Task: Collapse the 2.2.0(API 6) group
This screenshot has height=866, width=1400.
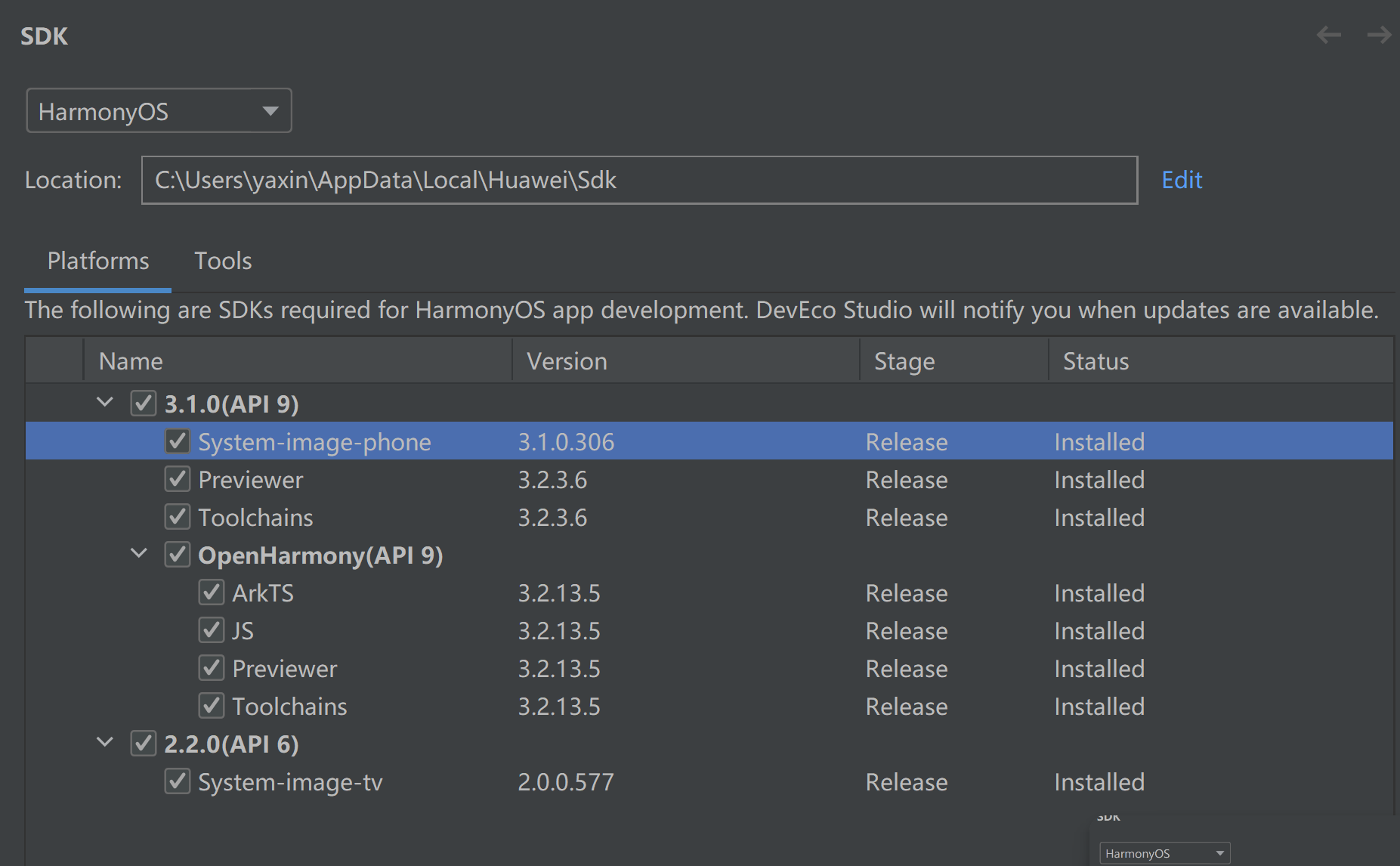Action: point(105,743)
